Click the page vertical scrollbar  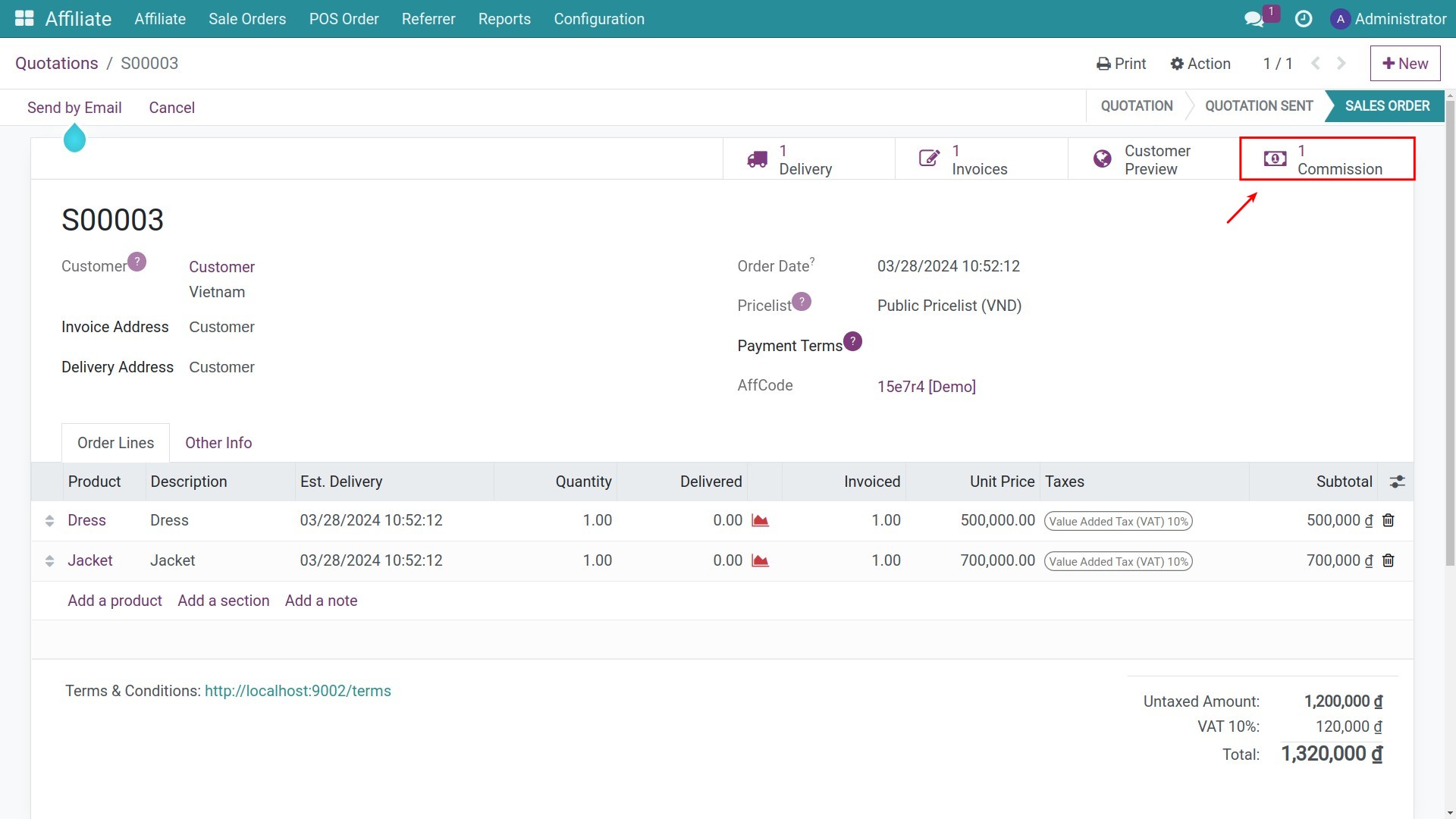click(1450, 334)
